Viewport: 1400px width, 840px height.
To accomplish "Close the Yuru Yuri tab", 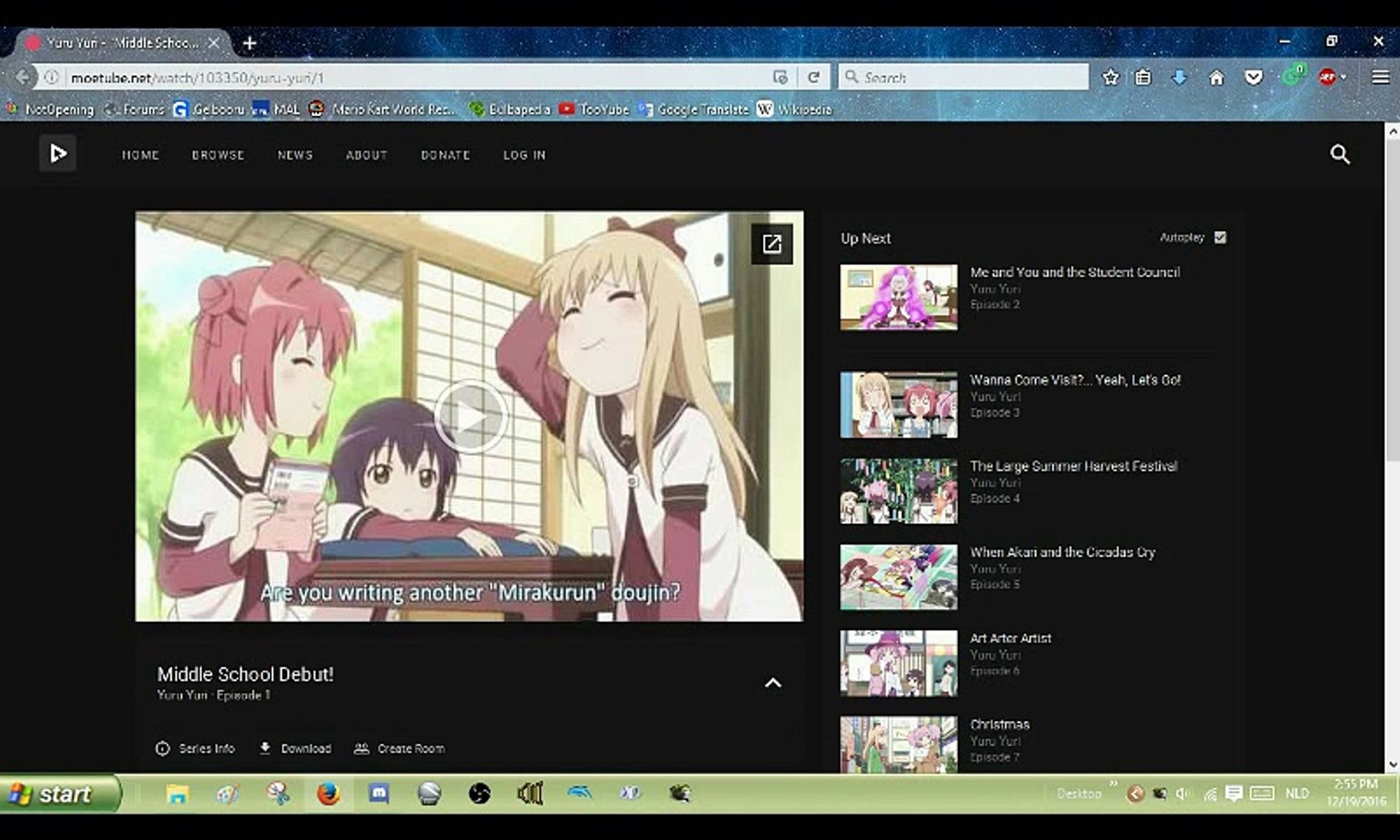I will click(x=213, y=43).
